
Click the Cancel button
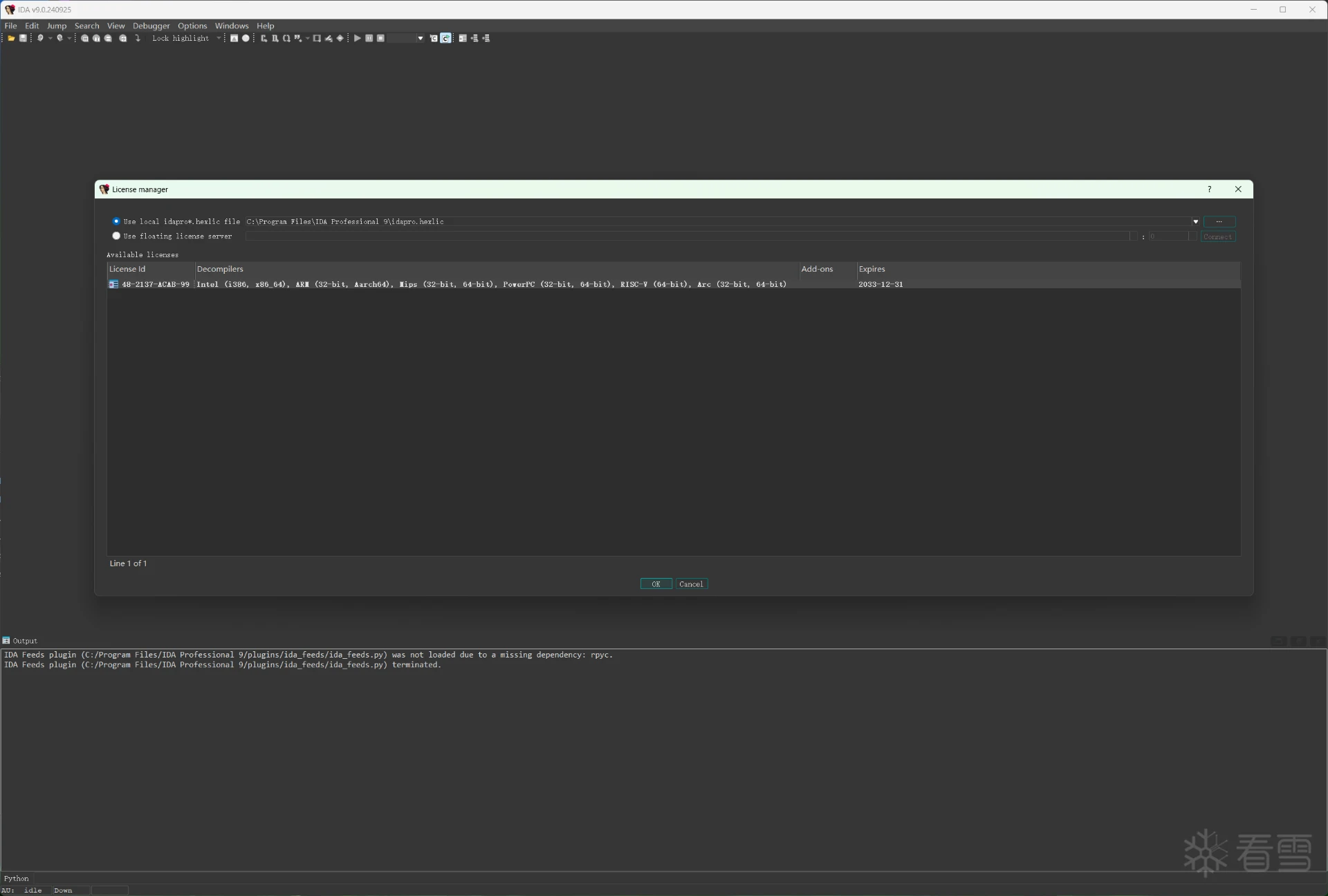click(691, 584)
